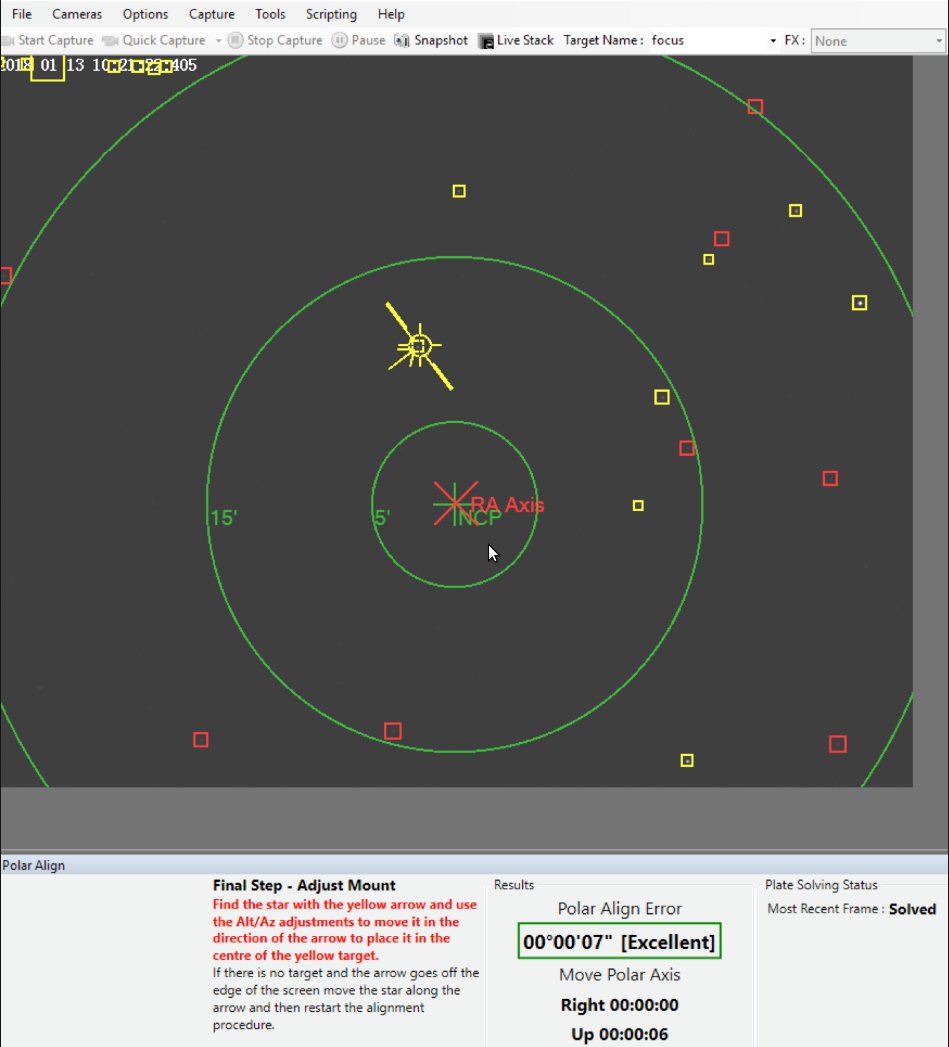Viewport: 949px width, 1047px height.
Task: Click the timestamp overlay in the image corner
Action: (x=99, y=65)
